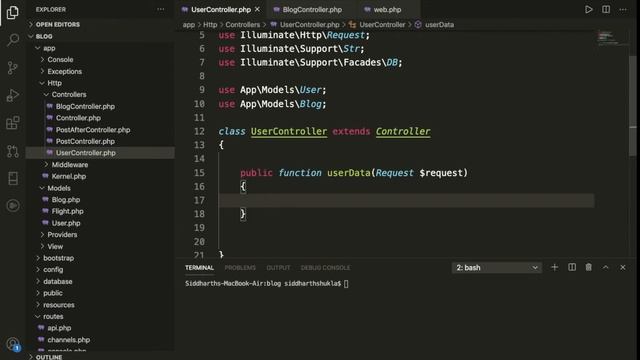Open Blog.php model file
Screen dimensions: 640x360
[100, 200]
